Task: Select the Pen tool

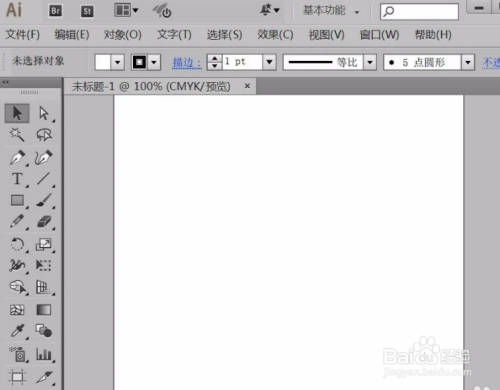Action: (x=17, y=157)
